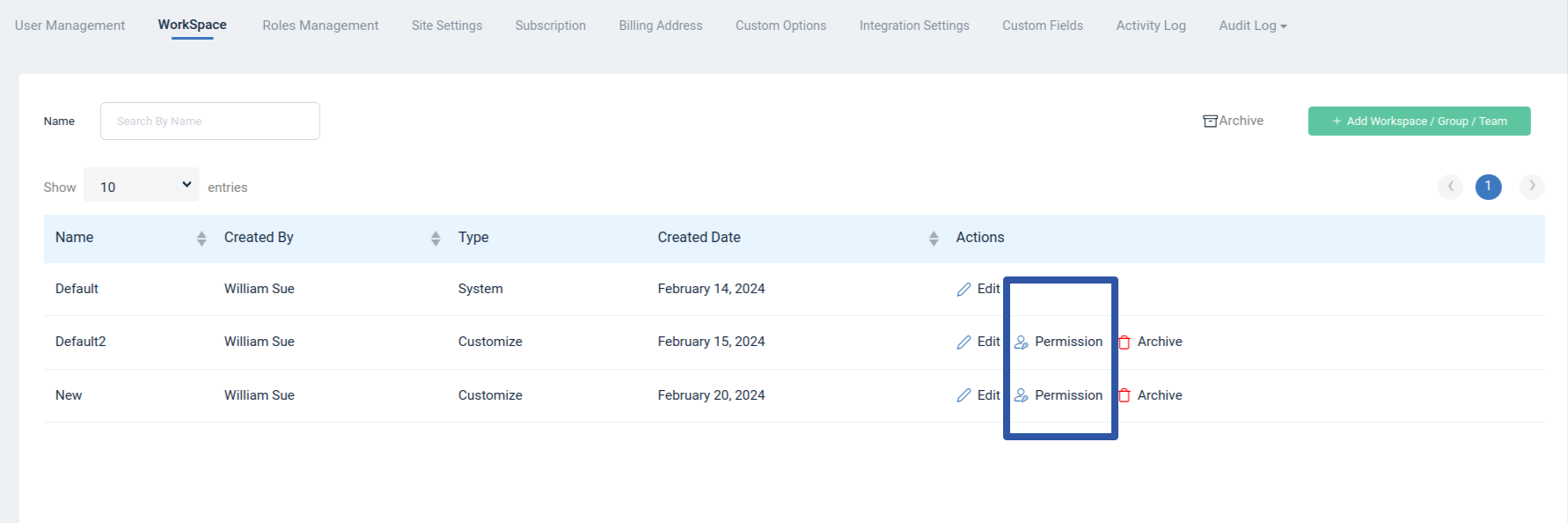
Task: Click Edit link for Default2 workspace
Action: click(x=988, y=342)
